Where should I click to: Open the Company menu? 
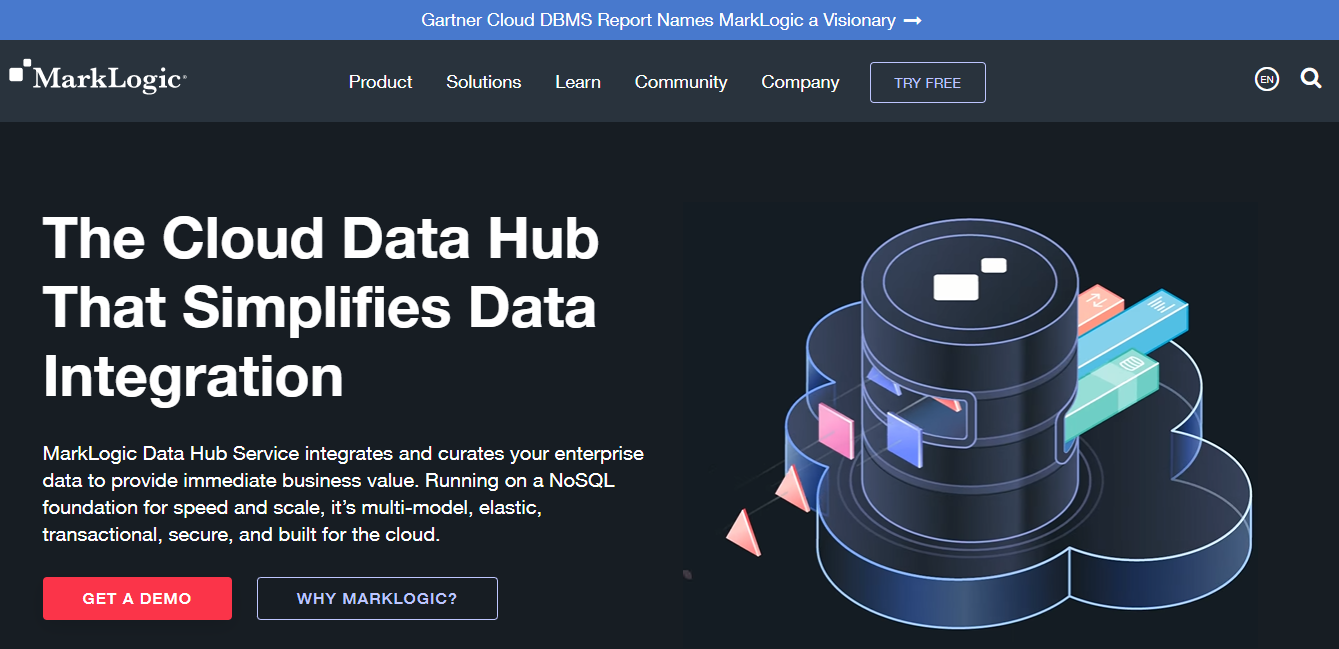(x=800, y=82)
